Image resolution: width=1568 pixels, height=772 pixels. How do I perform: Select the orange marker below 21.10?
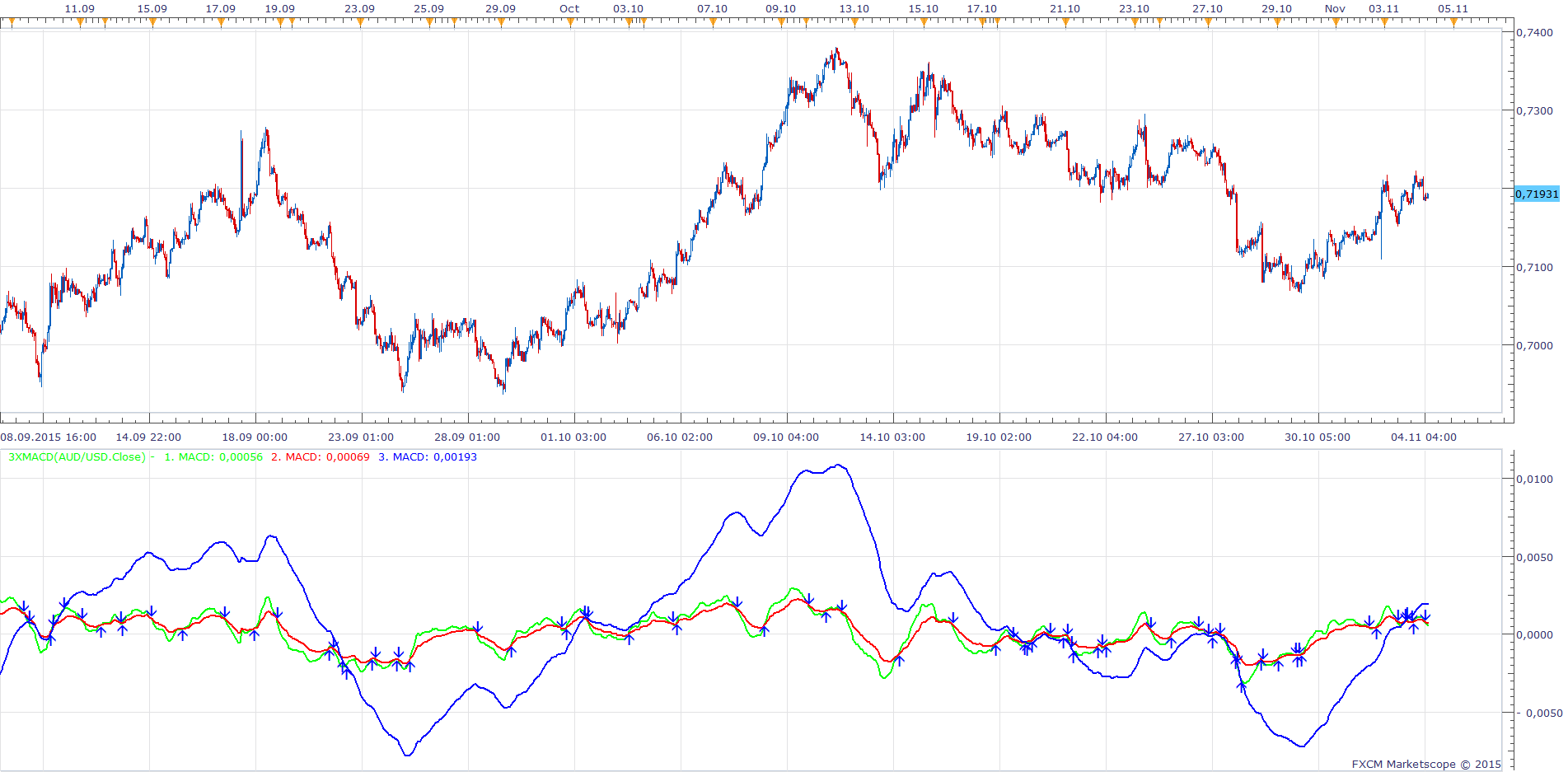[x=1065, y=23]
